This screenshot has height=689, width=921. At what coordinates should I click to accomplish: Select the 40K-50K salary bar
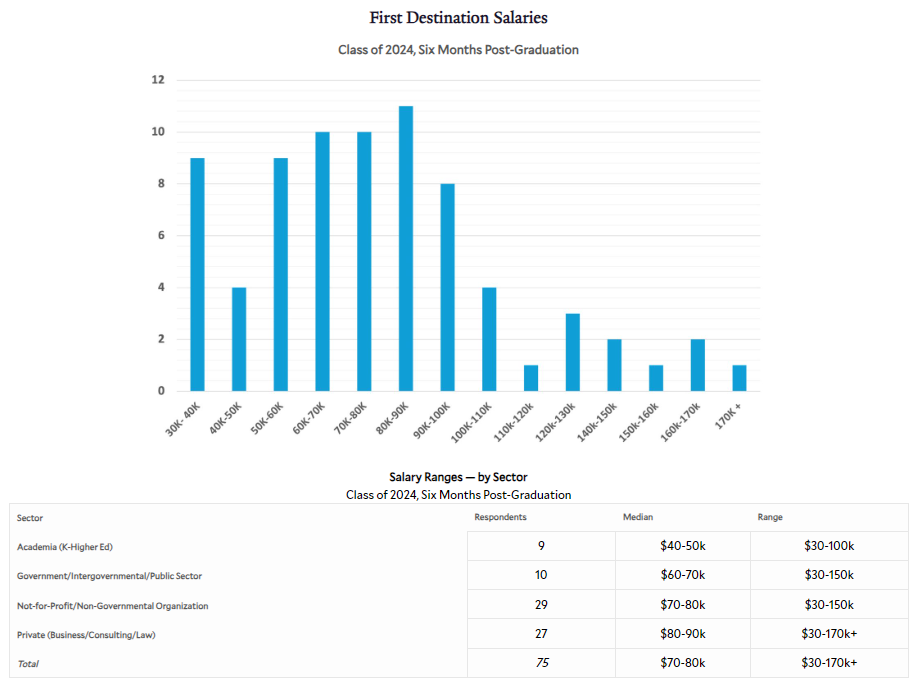pyautogui.click(x=239, y=340)
